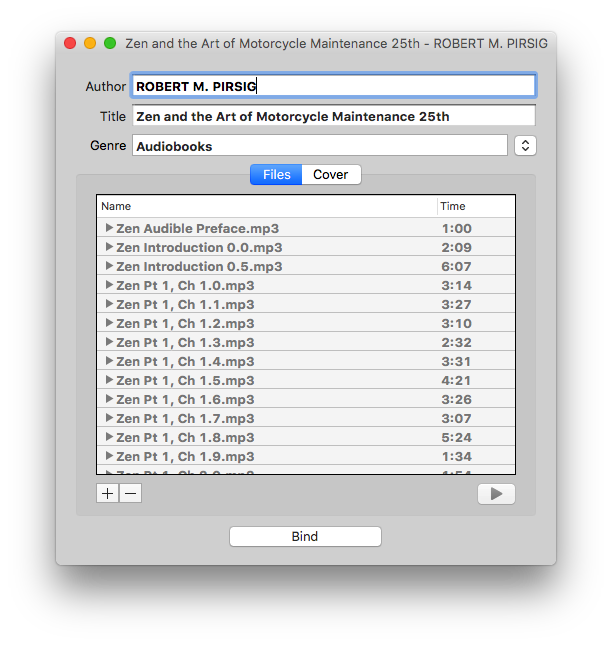
Task: Click the 3:31 time value
Action: pos(457,361)
